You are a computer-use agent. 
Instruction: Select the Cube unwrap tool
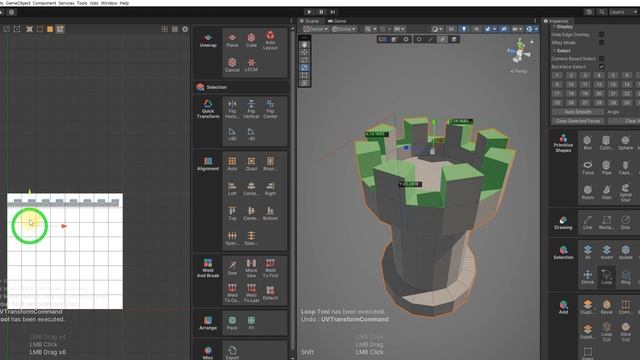(251, 40)
